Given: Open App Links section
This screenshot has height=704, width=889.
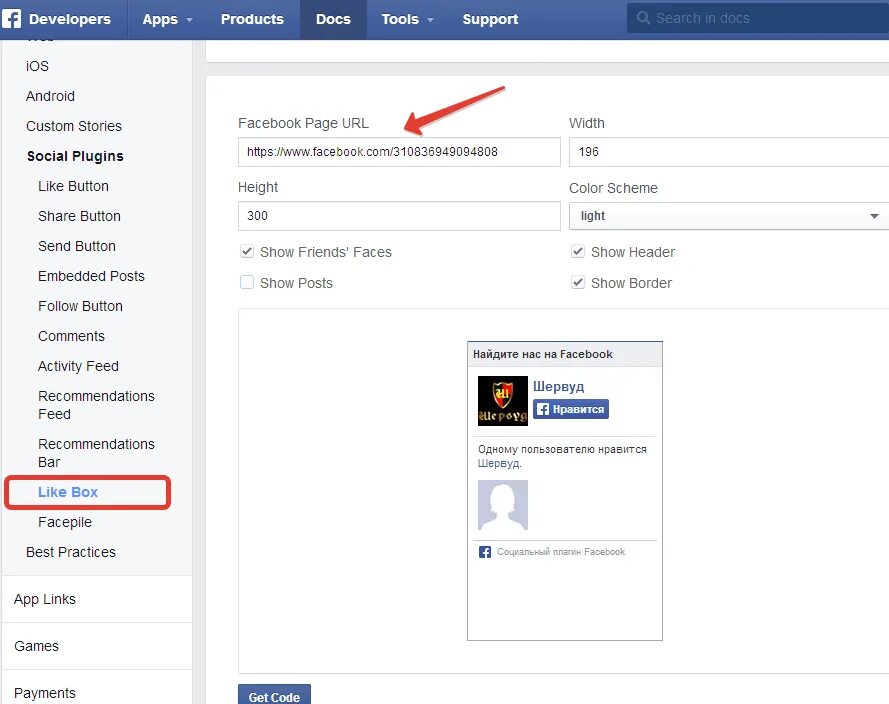Looking at the screenshot, I should pyautogui.click(x=45, y=600).
